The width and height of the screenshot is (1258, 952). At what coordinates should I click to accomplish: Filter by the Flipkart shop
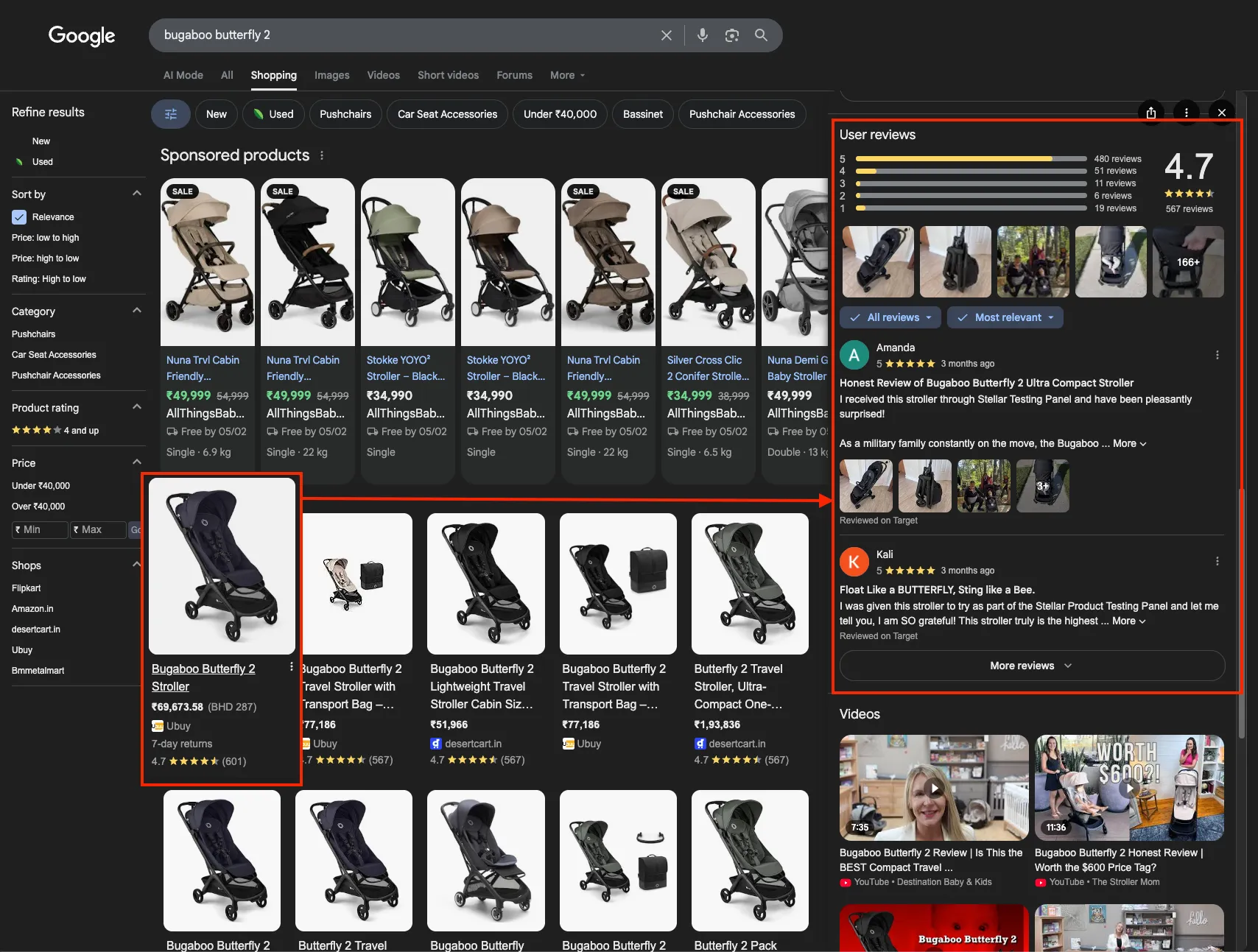pyautogui.click(x=27, y=588)
